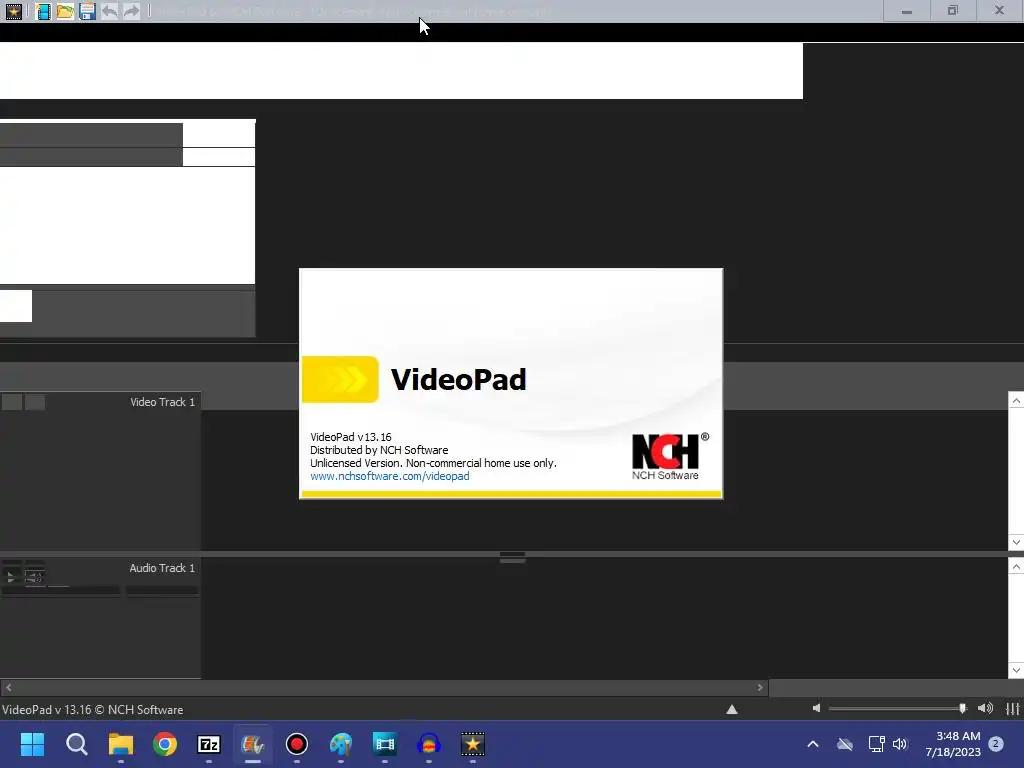Click the active pinned app icon next to 7-Zip

pos(253,744)
